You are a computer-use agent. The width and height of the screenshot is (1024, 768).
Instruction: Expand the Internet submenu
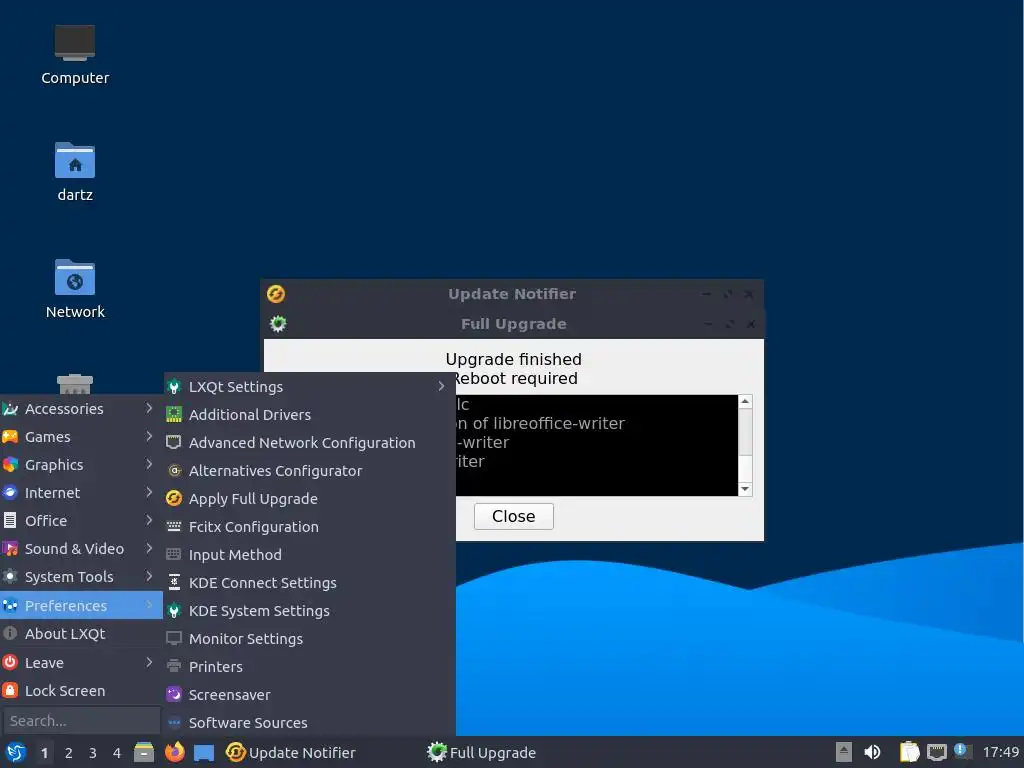tap(81, 493)
